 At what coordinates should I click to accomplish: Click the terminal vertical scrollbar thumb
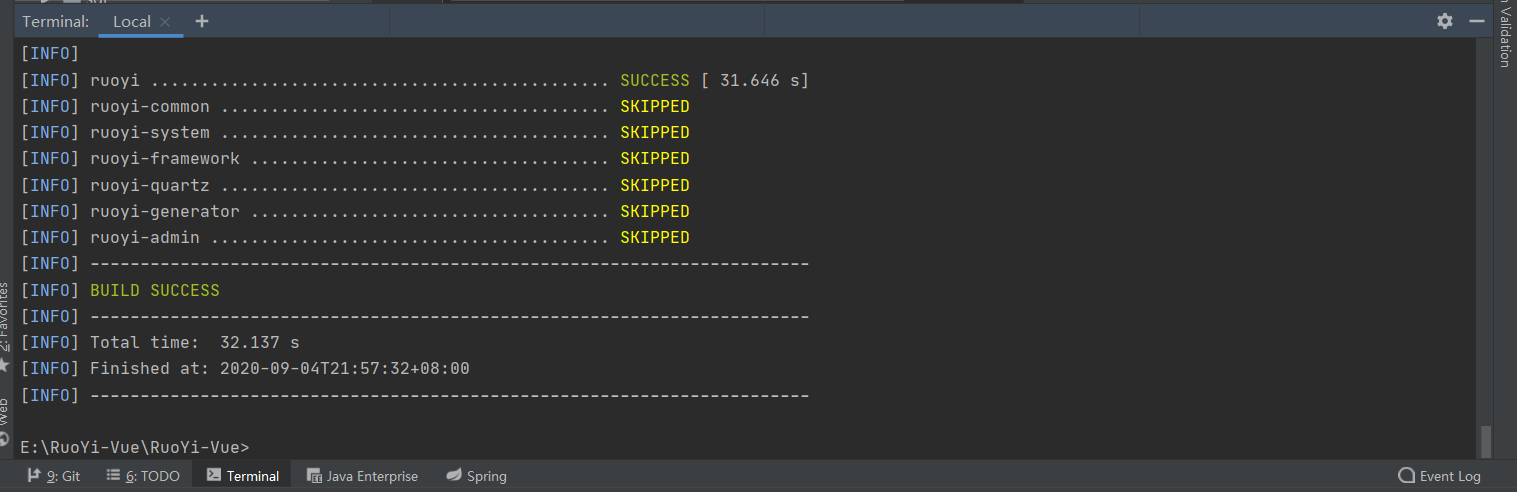1485,439
